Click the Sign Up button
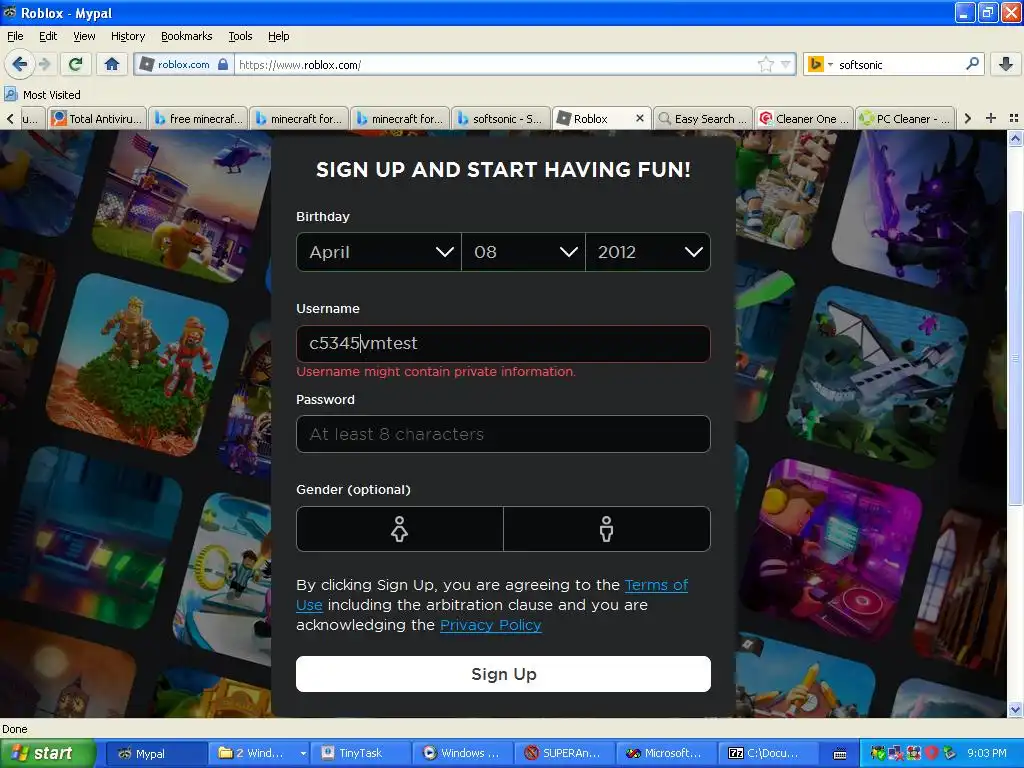This screenshot has width=1024, height=768. [x=503, y=674]
